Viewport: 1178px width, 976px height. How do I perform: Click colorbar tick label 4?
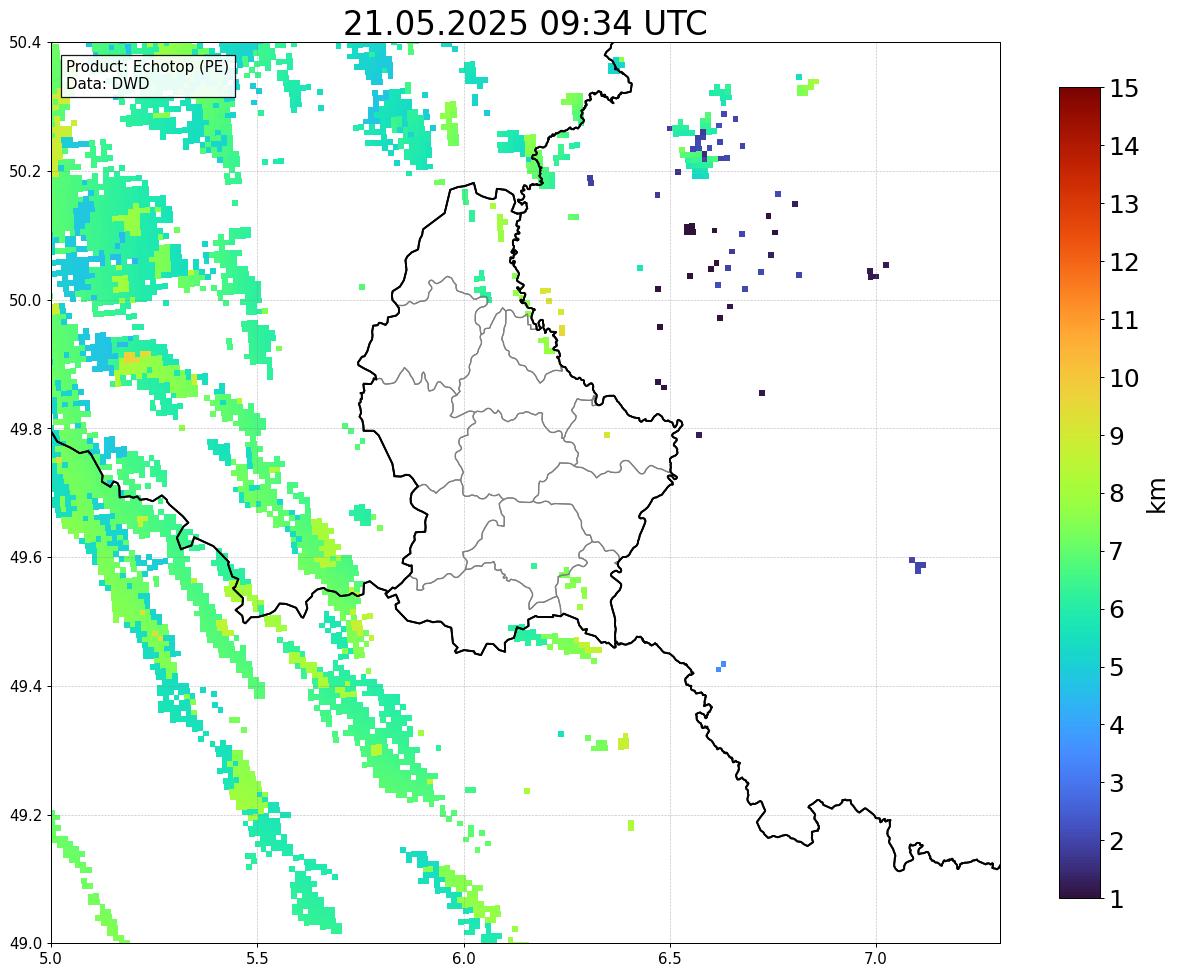point(1117,725)
